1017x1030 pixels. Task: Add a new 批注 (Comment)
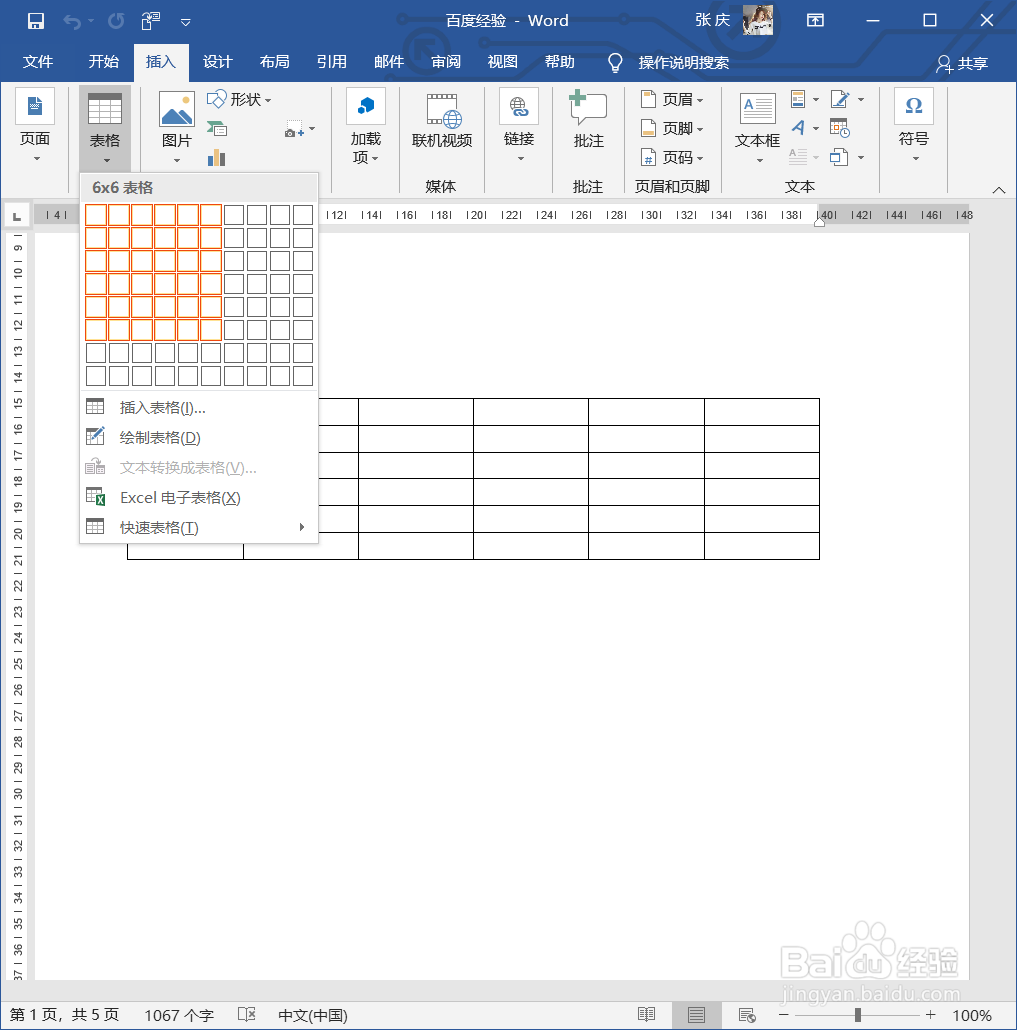tap(588, 120)
